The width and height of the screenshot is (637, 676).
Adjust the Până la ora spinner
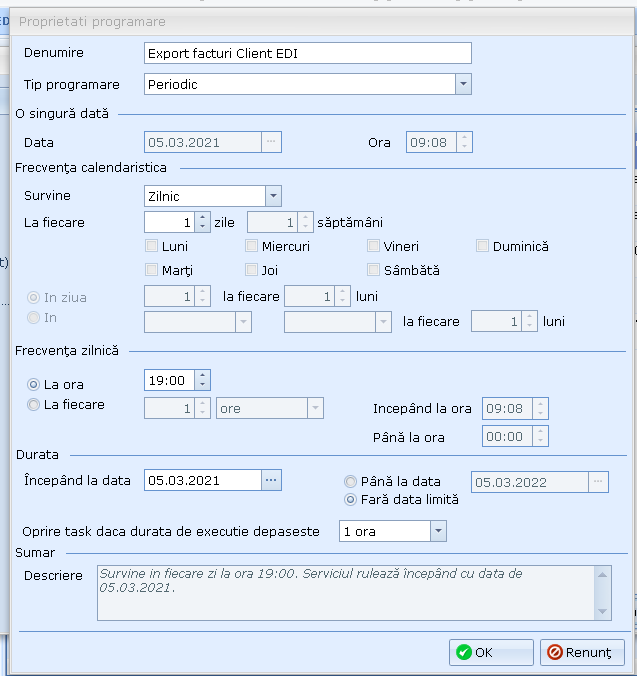pos(540,436)
